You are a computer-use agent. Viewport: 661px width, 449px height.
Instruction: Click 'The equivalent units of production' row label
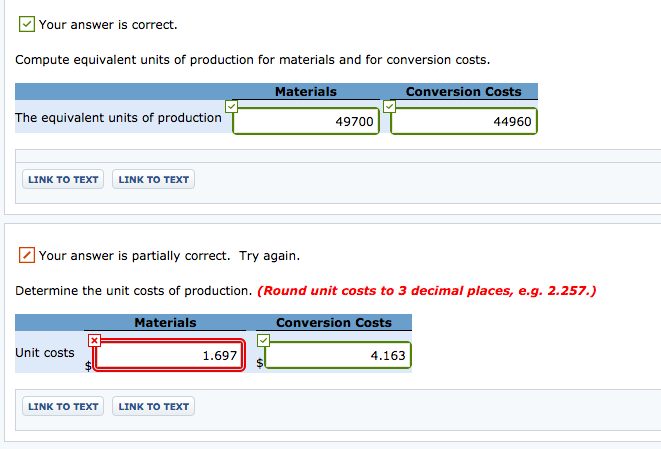point(118,118)
